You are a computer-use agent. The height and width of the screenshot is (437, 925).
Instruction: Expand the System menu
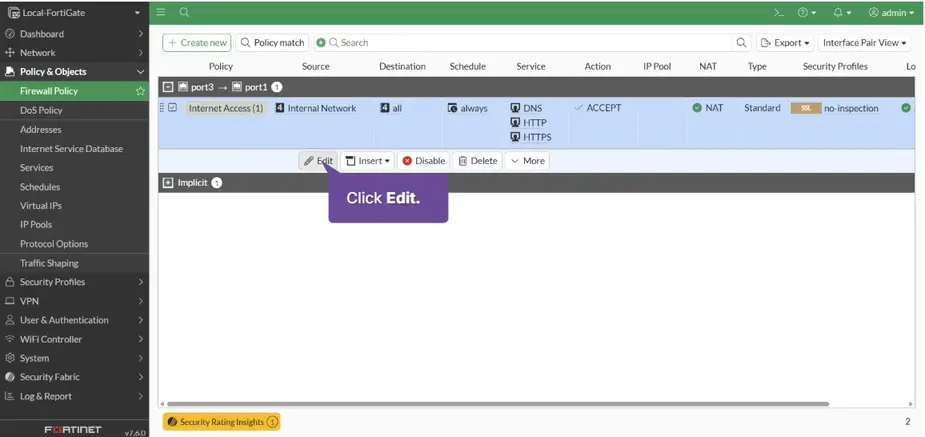[74, 358]
